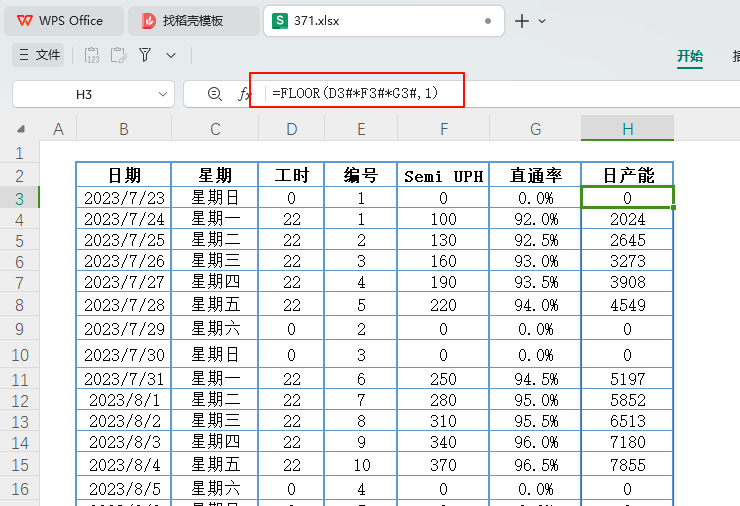The height and width of the screenshot is (506, 740).
Task: Click 星期三 in the 2023/8/2 row
Action: pos(215,421)
